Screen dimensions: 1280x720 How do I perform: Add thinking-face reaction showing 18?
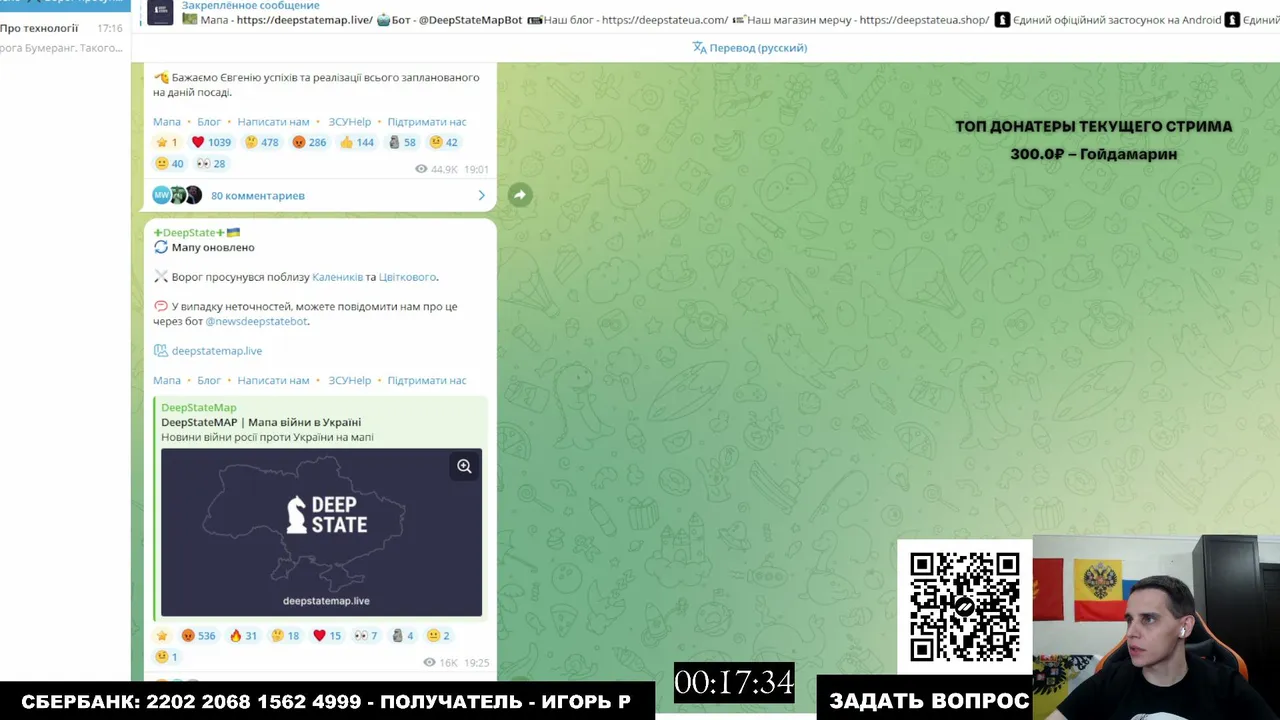pyautogui.click(x=286, y=635)
